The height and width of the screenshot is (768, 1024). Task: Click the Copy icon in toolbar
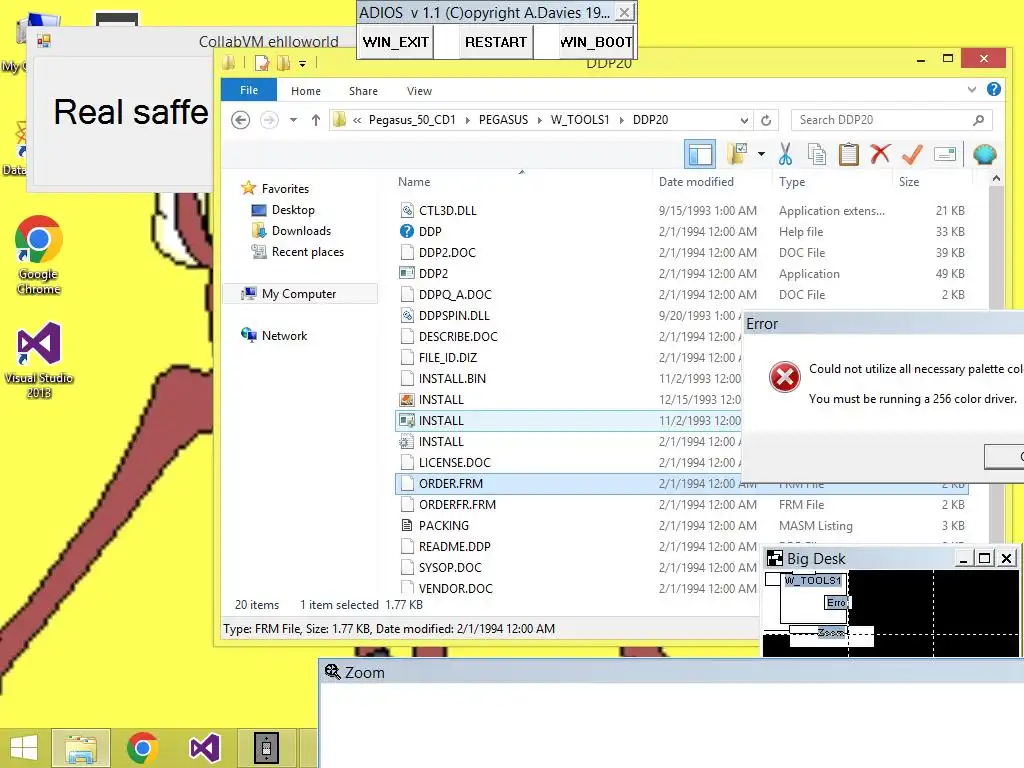tap(816, 154)
